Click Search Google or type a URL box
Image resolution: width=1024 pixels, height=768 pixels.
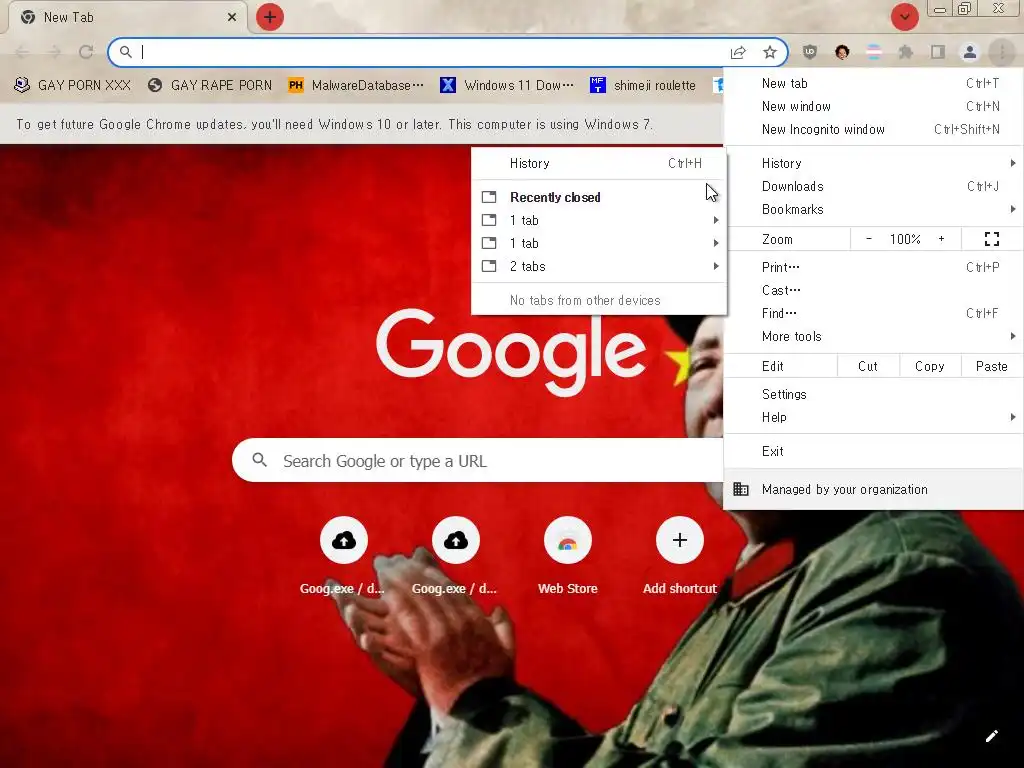pos(478,460)
